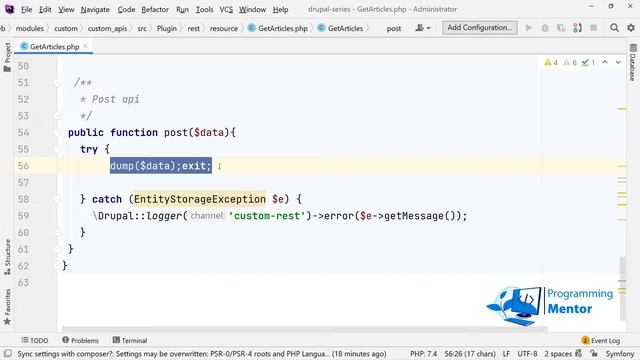
Task: Open the VCS menu
Action: click(x=226, y=9)
